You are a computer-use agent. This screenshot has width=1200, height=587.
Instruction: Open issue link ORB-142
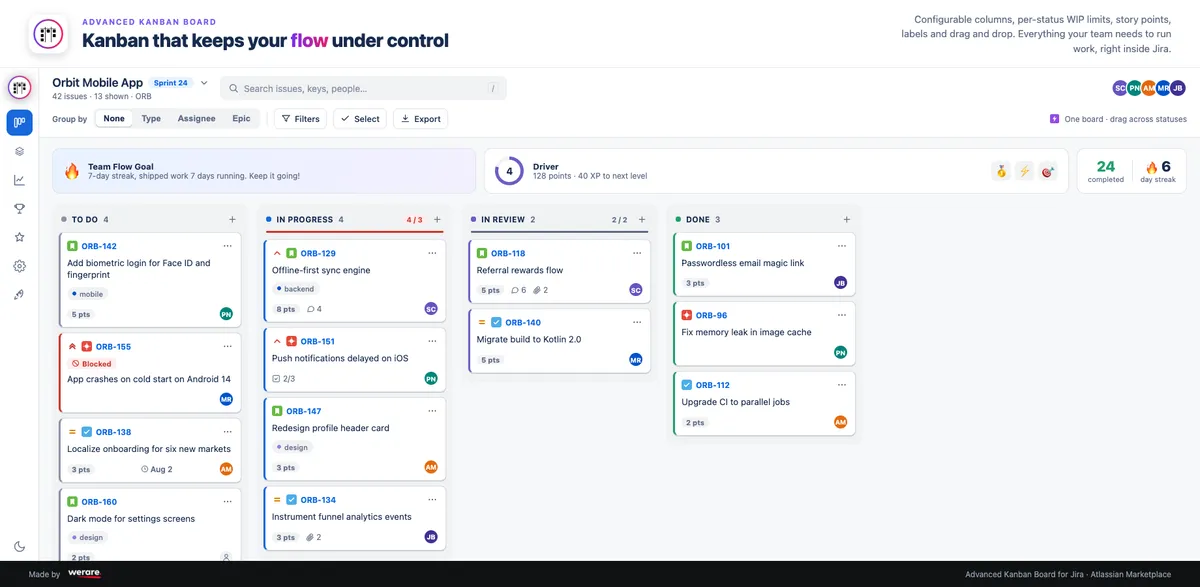coord(99,246)
